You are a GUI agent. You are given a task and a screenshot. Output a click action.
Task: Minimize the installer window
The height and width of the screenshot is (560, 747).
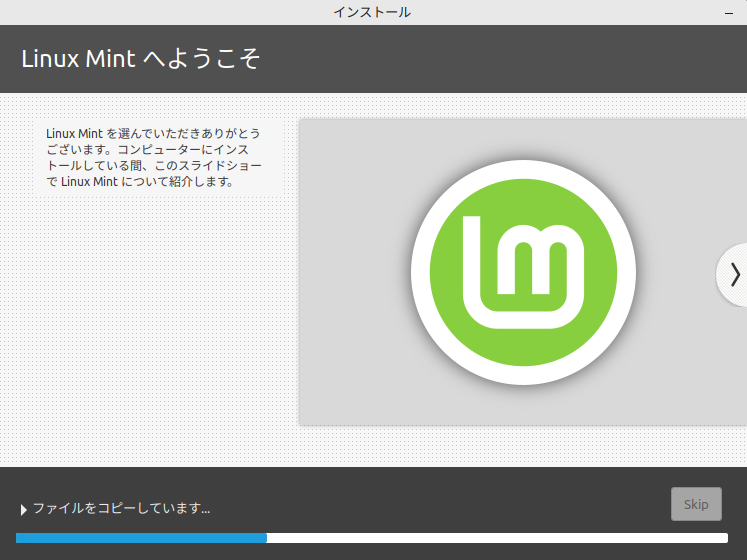click(x=728, y=13)
